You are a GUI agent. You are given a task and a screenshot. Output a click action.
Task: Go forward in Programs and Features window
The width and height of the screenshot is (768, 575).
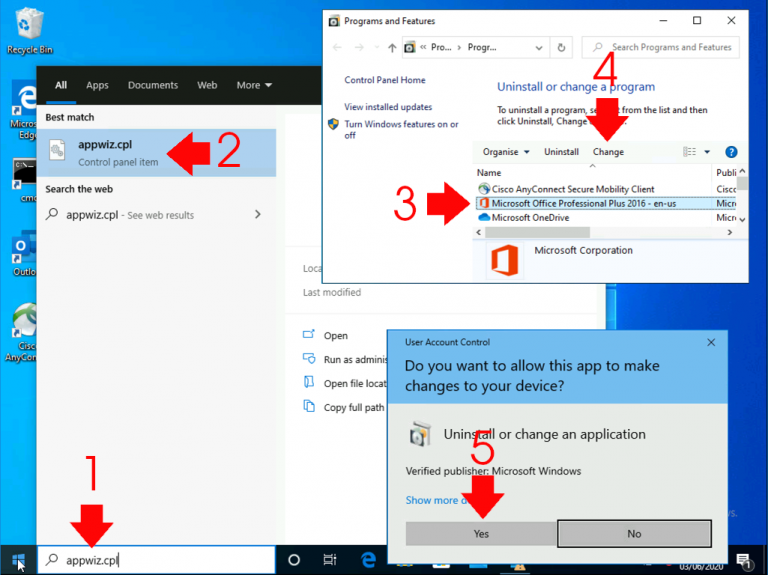[x=359, y=48]
